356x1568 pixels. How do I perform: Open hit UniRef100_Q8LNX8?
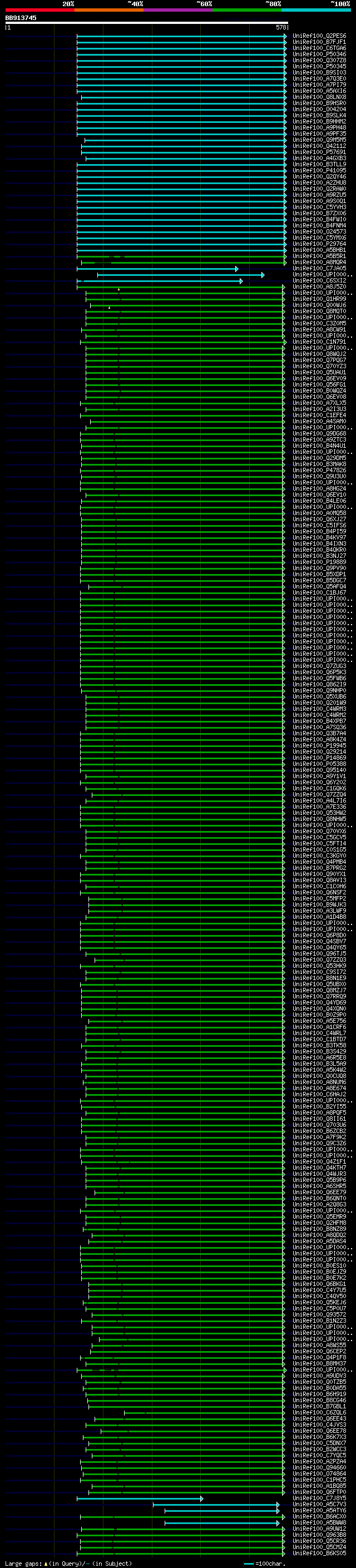[319, 97]
